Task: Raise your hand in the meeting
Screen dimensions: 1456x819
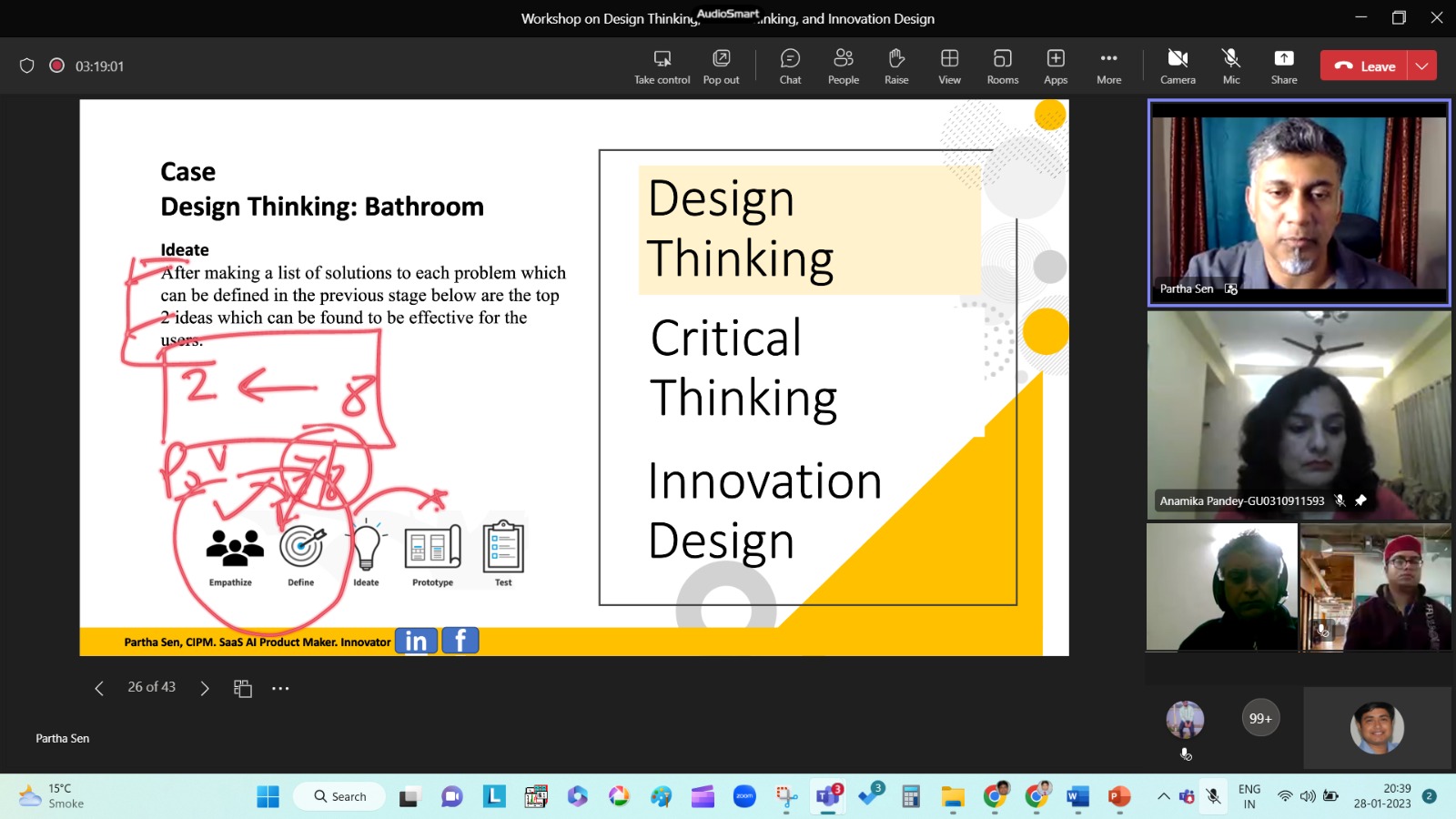Action: [x=896, y=66]
